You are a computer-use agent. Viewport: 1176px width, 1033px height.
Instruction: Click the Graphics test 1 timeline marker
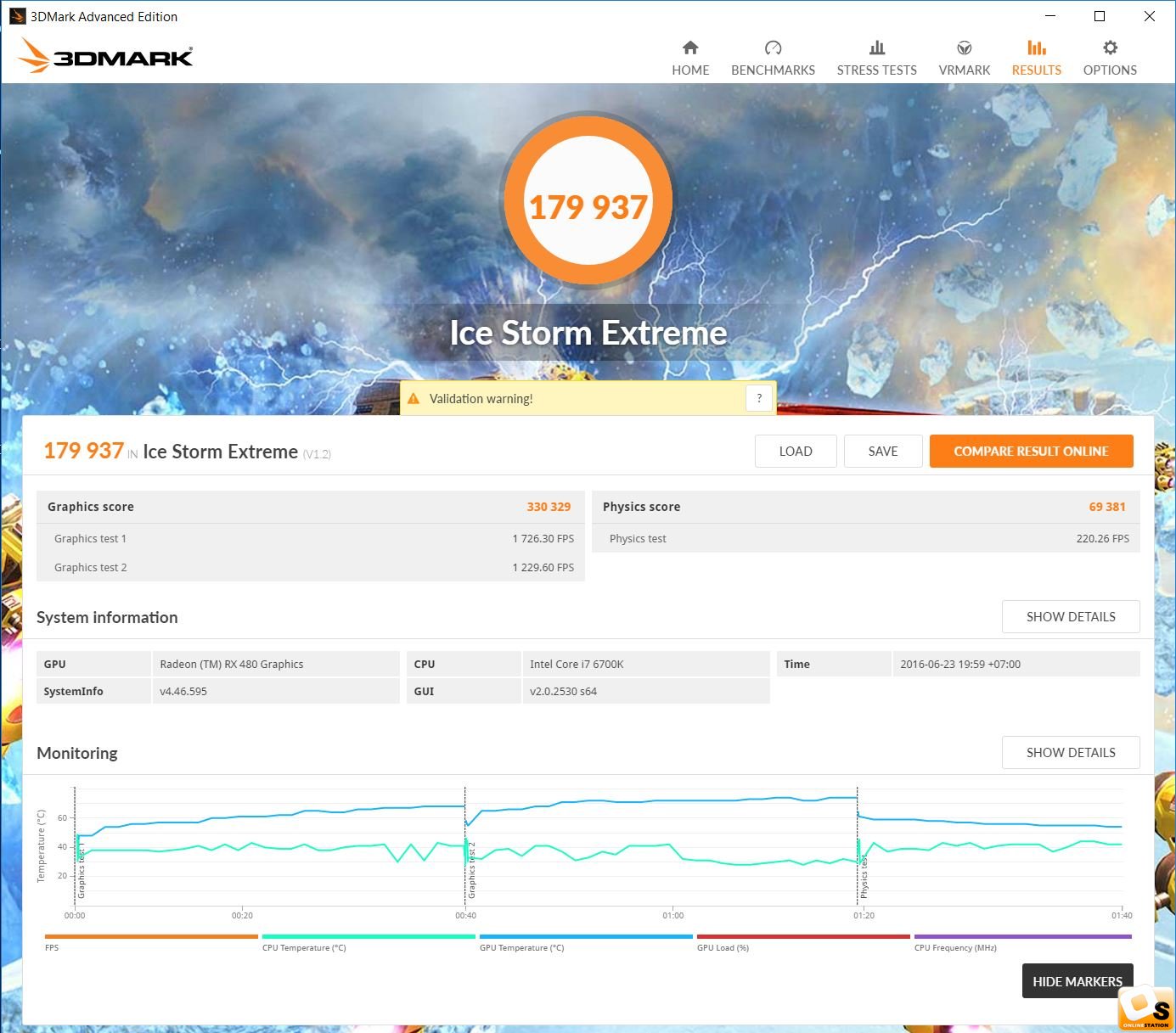coord(81,870)
